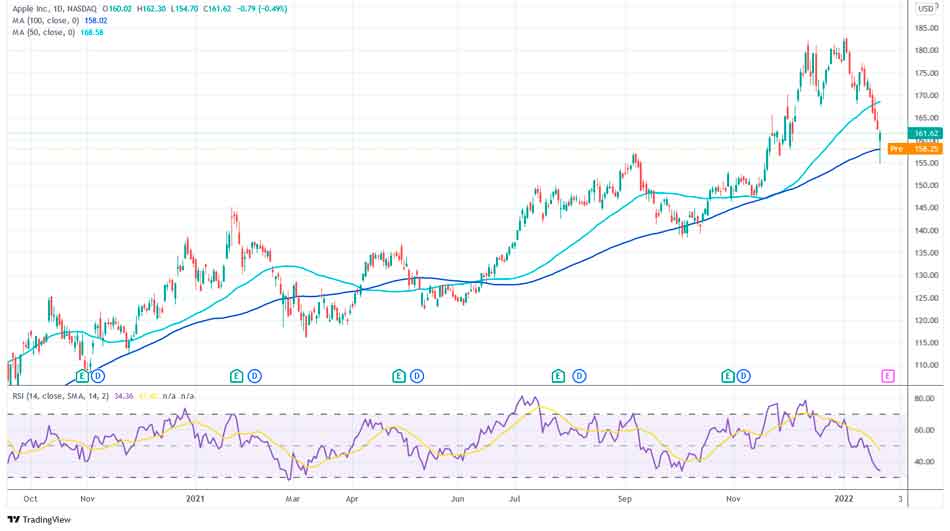Select the pink upcoming earnings E marker
Screen dimensions: 950x531
click(x=886, y=376)
